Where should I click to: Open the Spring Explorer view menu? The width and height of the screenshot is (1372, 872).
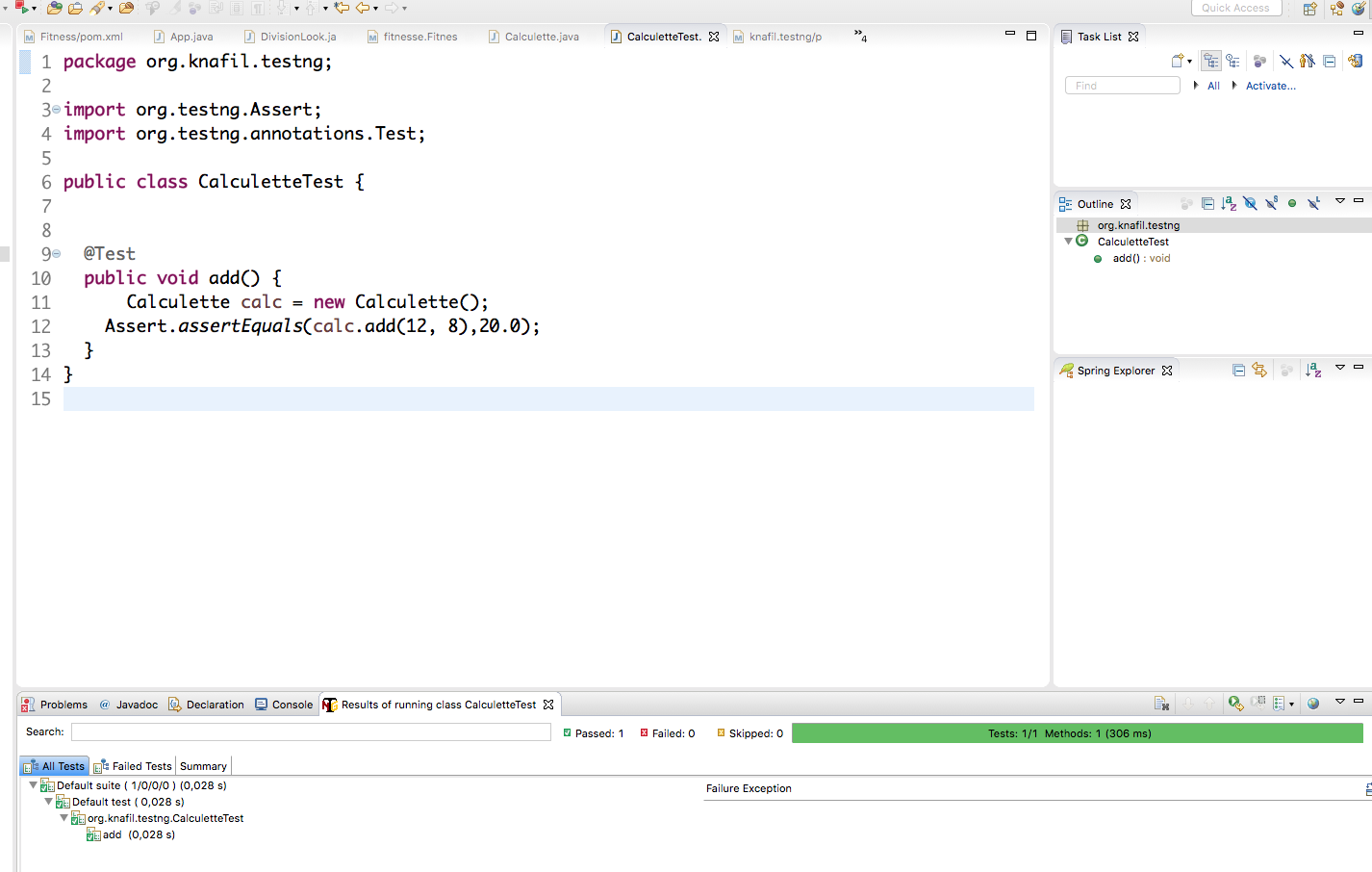pyautogui.click(x=1339, y=368)
